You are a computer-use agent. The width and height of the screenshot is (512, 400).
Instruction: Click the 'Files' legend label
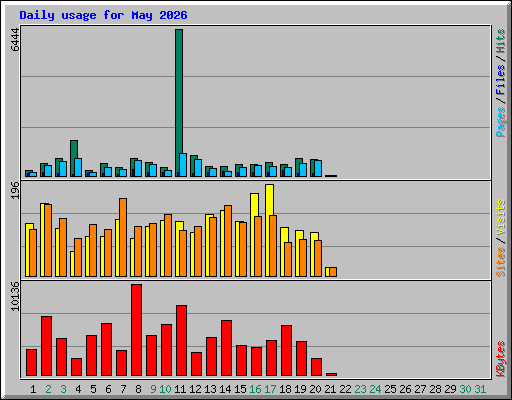[500, 80]
